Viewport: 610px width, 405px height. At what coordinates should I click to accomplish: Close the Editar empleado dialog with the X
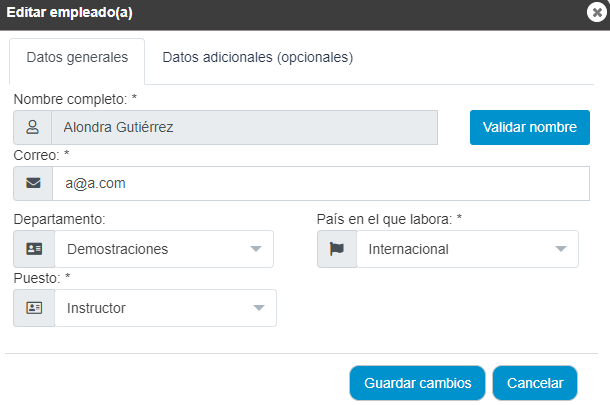pyautogui.click(x=597, y=12)
